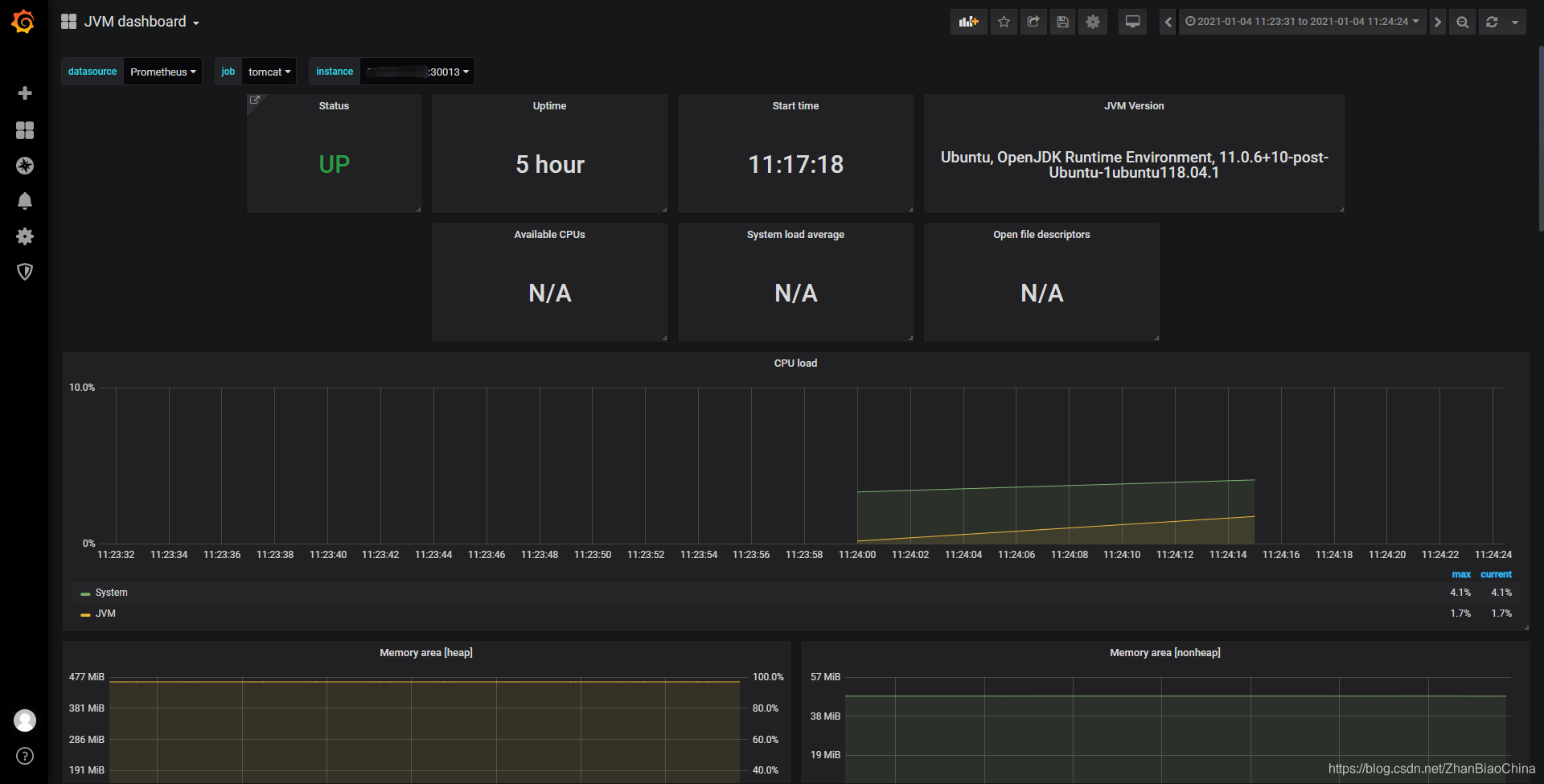Screen dimensions: 1544x784
Task: Open dashboard settings gear in top bar
Action: tap(1093, 22)
